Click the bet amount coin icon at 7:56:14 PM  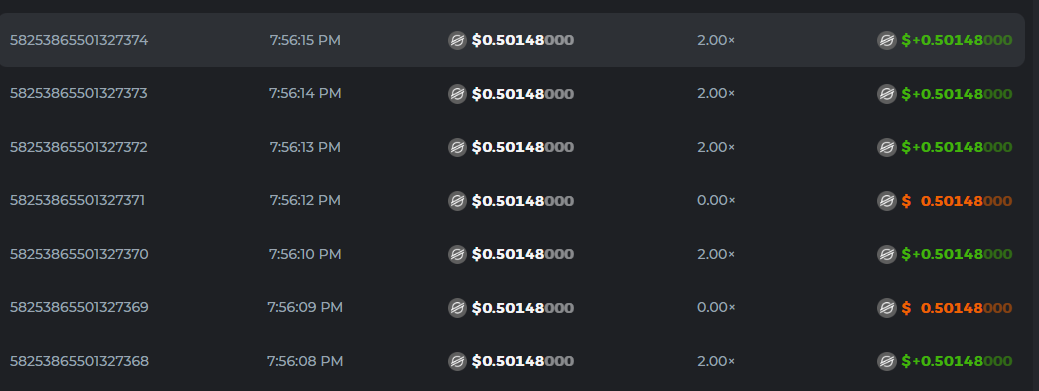tap(457, 94)
